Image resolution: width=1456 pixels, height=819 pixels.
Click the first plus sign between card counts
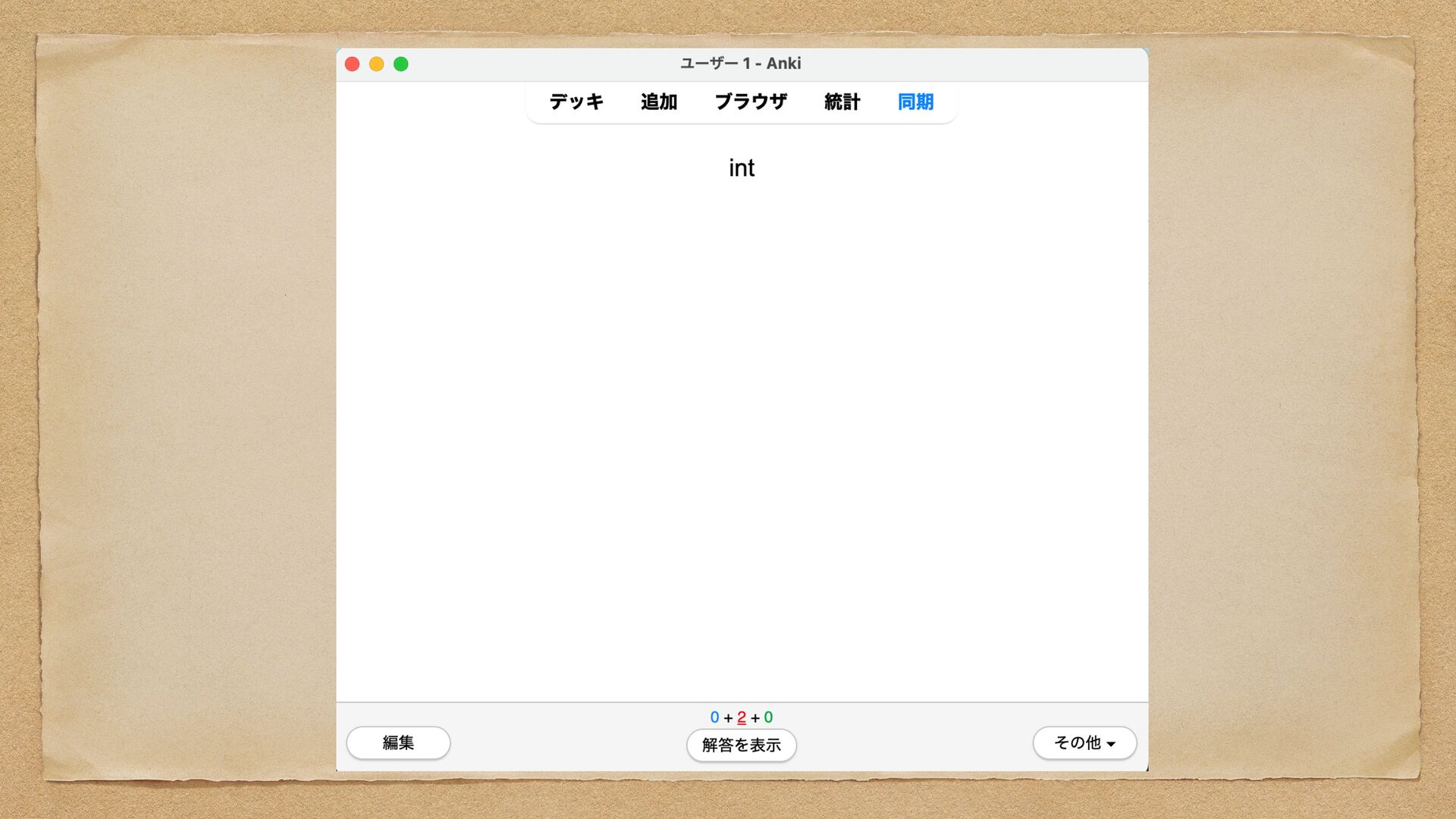[728, 718]
